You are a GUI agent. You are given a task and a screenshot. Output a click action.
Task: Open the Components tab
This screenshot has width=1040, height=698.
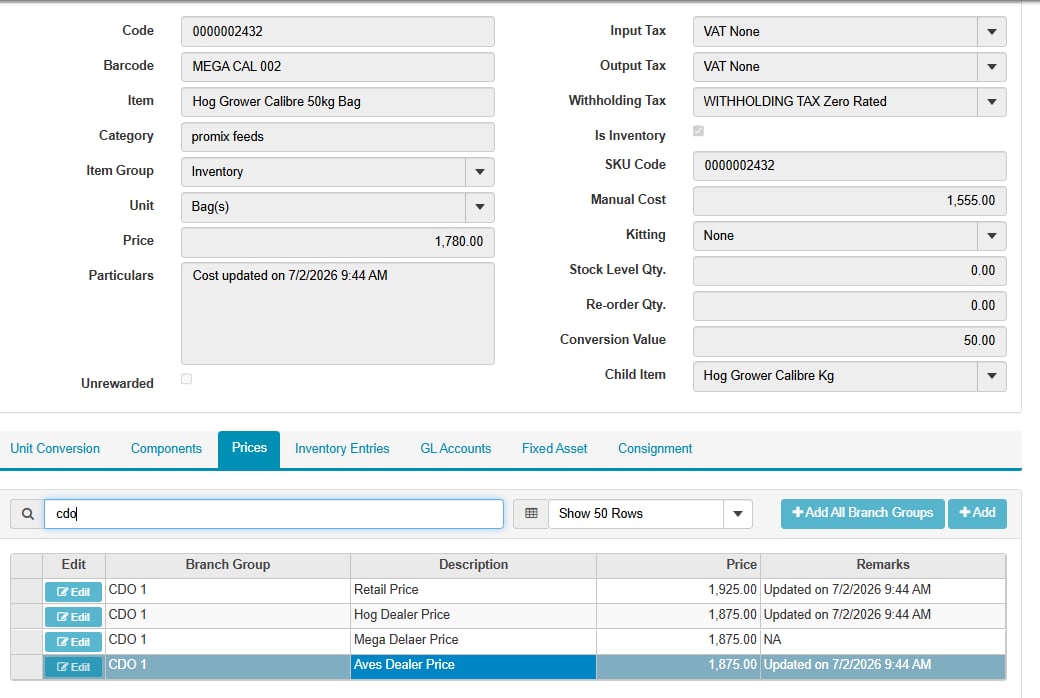point(166,449)
